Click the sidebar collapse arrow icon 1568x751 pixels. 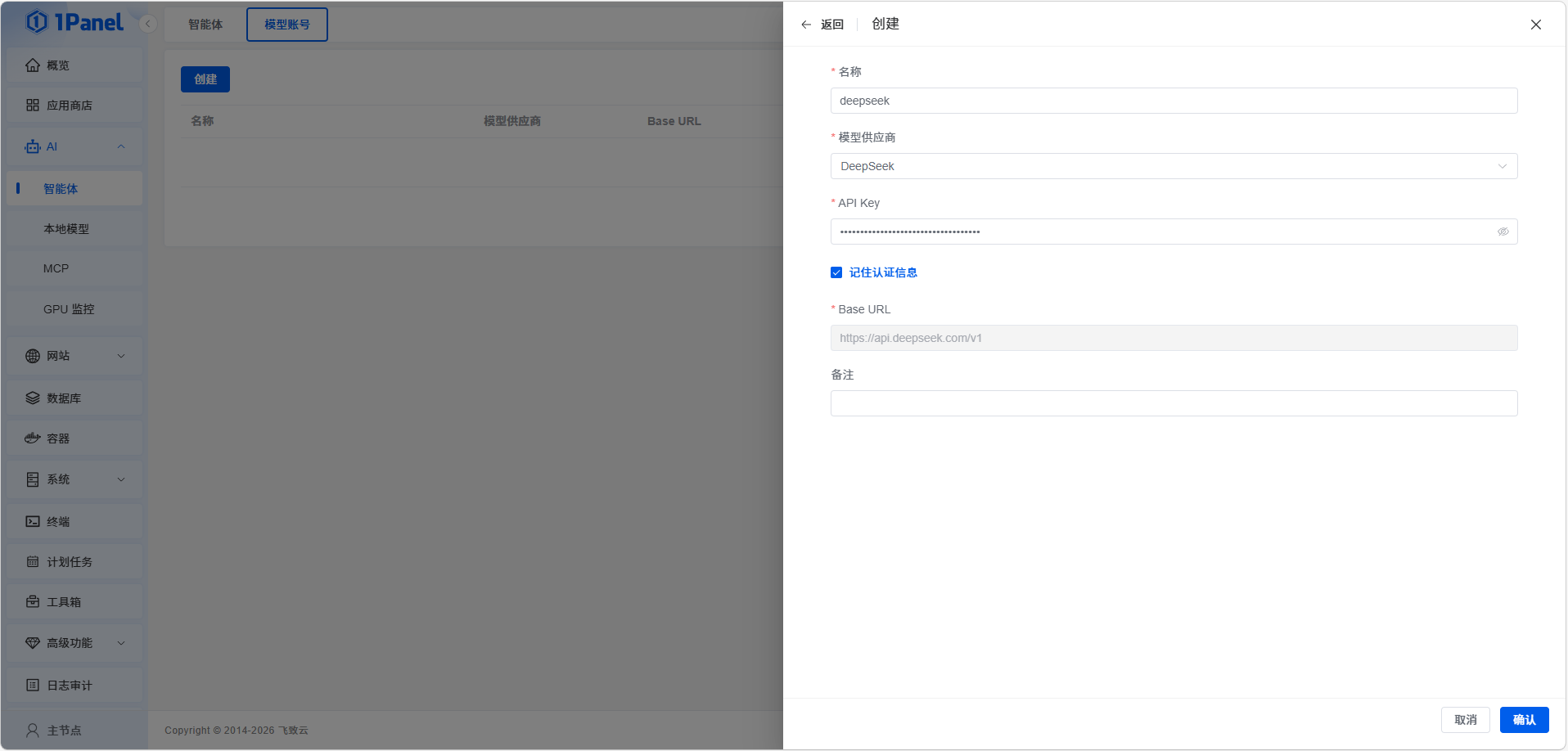(148, 24)
